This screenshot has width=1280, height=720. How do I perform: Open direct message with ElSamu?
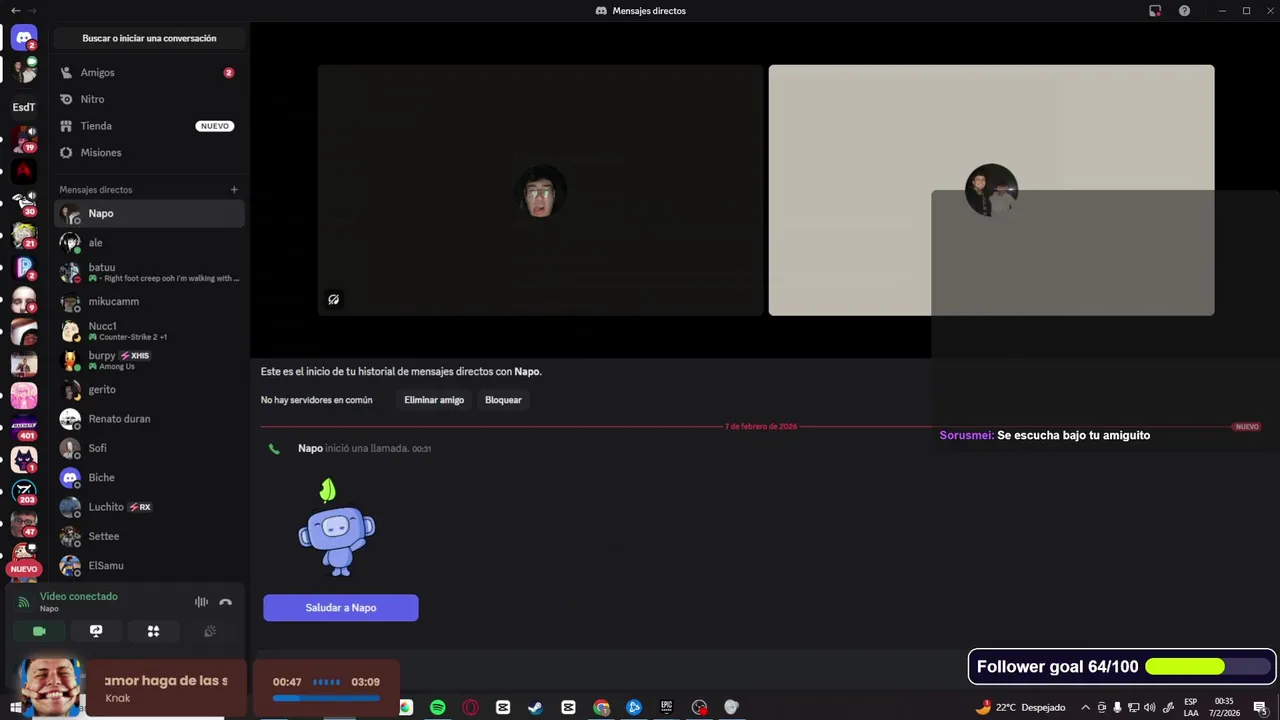pos(149,566)
